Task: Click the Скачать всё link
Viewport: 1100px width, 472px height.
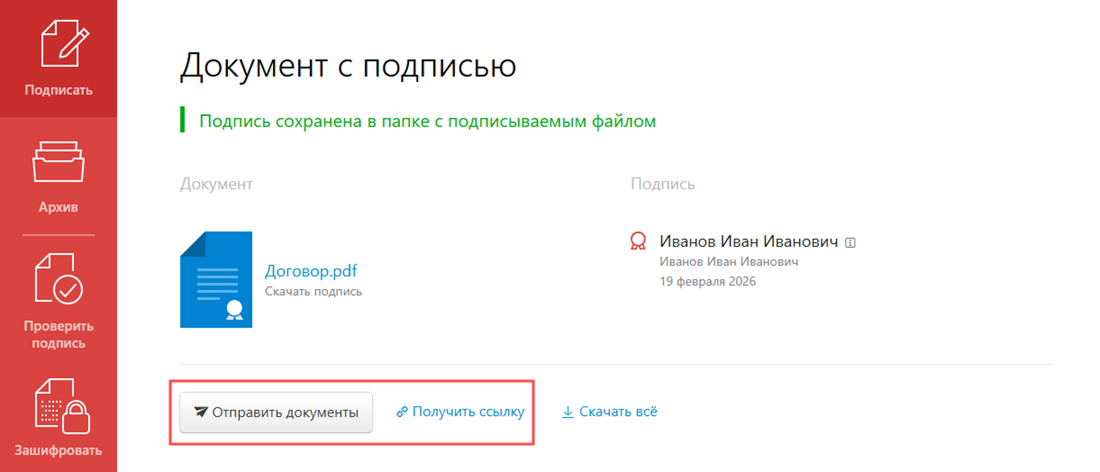Action: (x=617, y=411)
